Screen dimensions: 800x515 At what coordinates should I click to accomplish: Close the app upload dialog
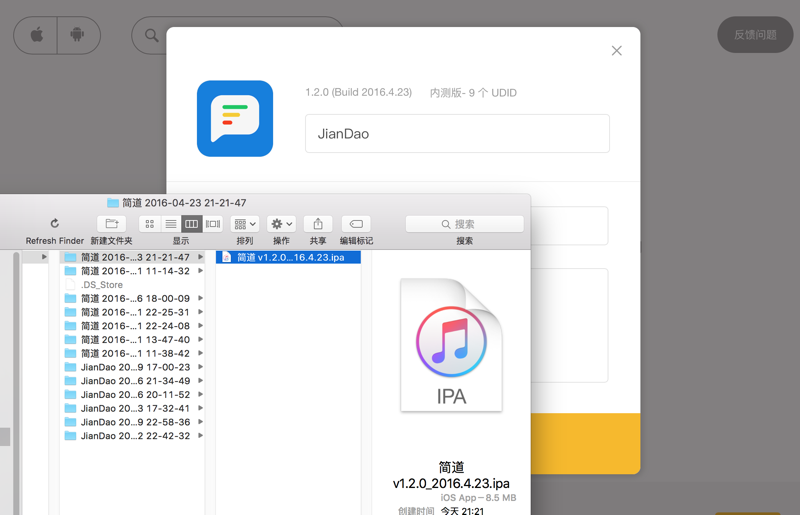(616, 51)
